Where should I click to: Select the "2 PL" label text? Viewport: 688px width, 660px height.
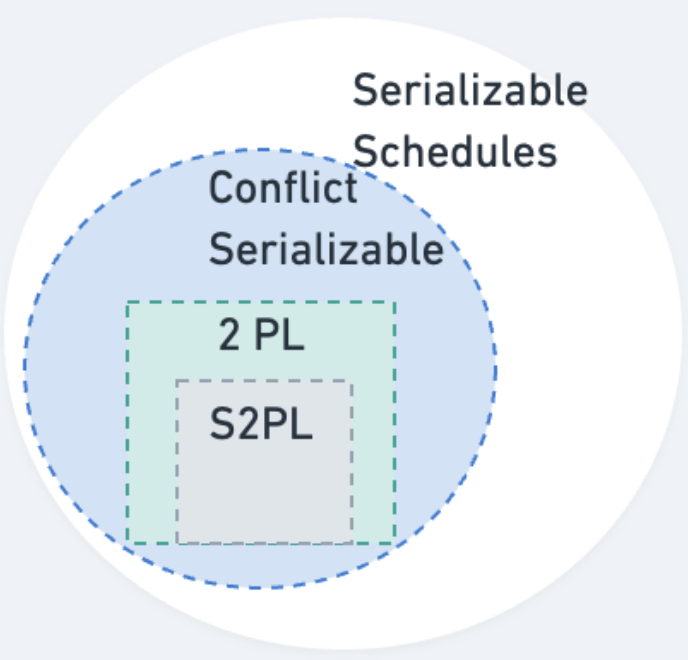[261, 336]
